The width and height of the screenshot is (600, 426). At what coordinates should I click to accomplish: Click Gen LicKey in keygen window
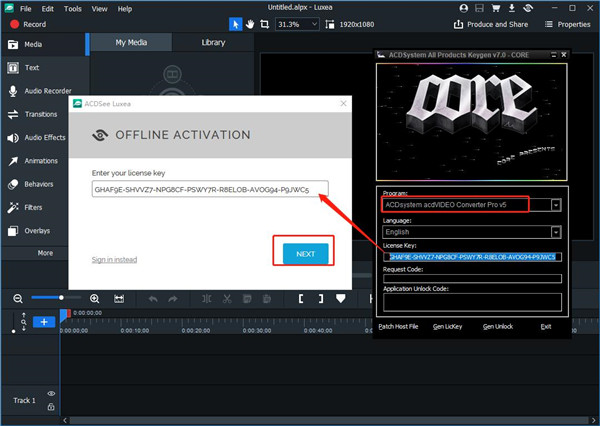click(447, 326)
